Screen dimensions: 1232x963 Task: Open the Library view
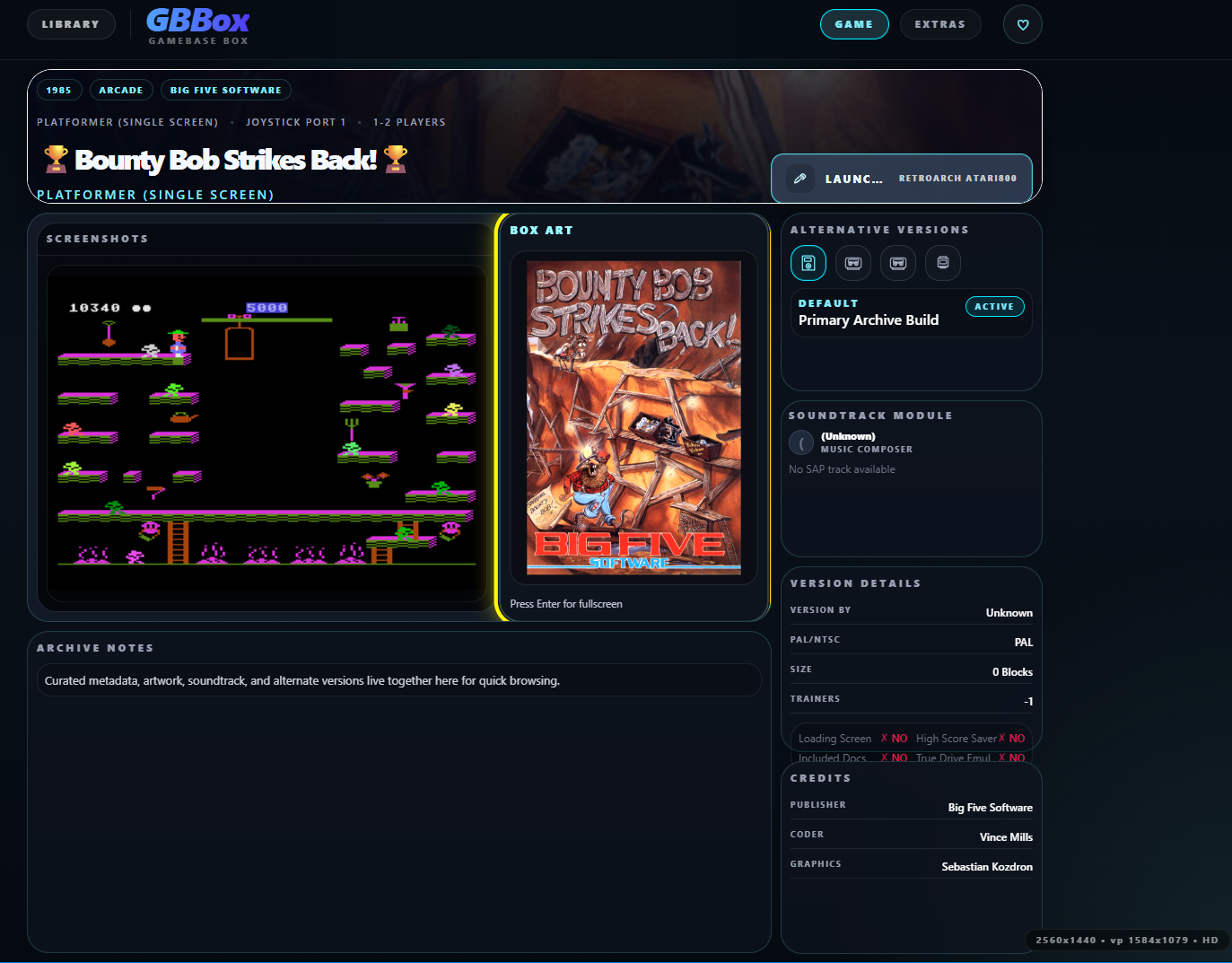click(71, 24)
